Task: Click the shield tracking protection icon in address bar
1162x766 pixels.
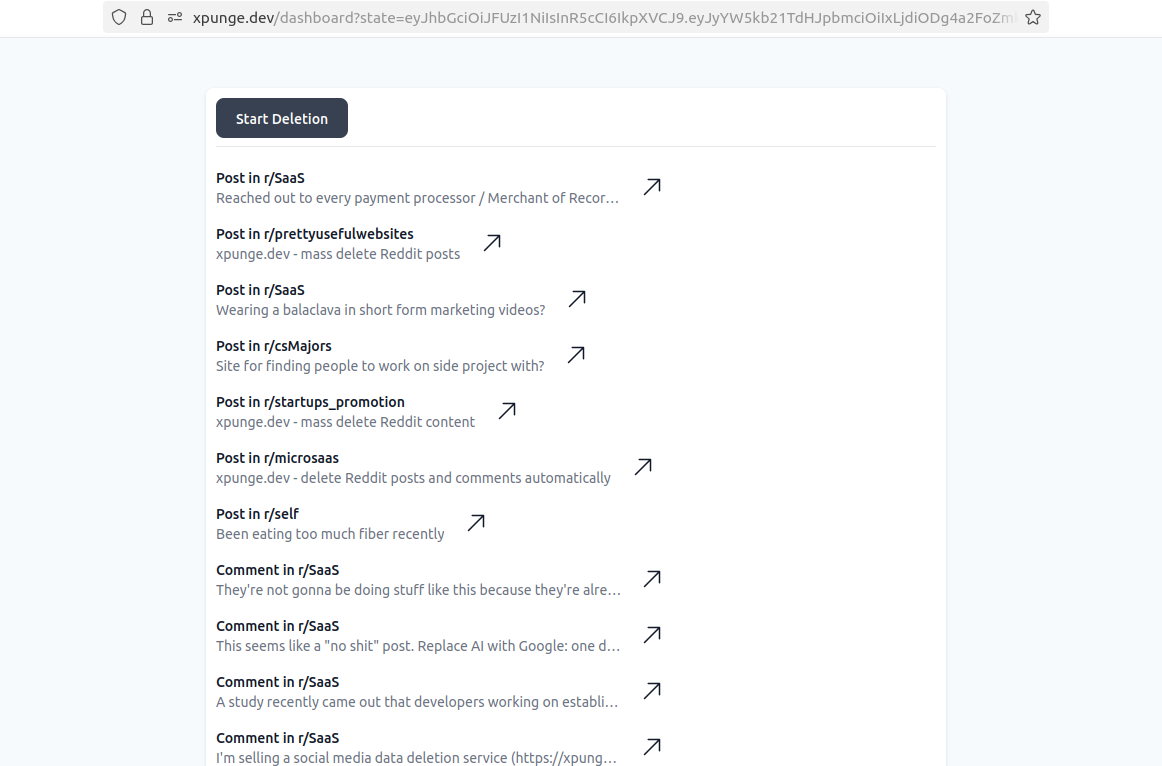Action: coord(119,18)
